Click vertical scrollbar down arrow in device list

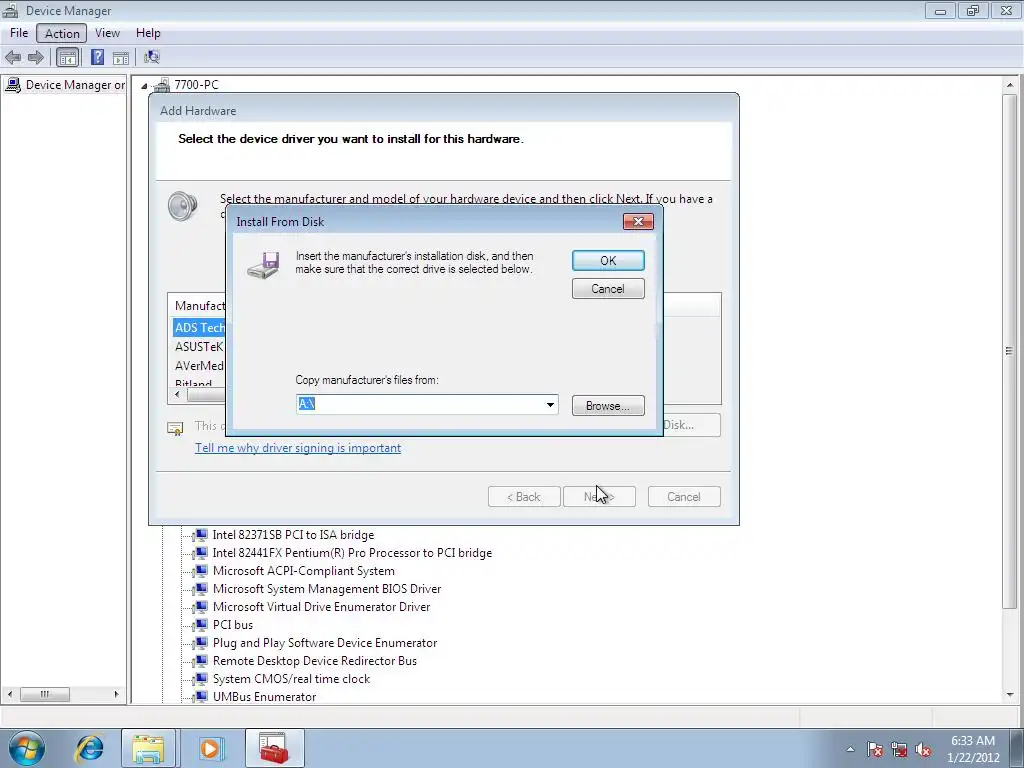1010,695
